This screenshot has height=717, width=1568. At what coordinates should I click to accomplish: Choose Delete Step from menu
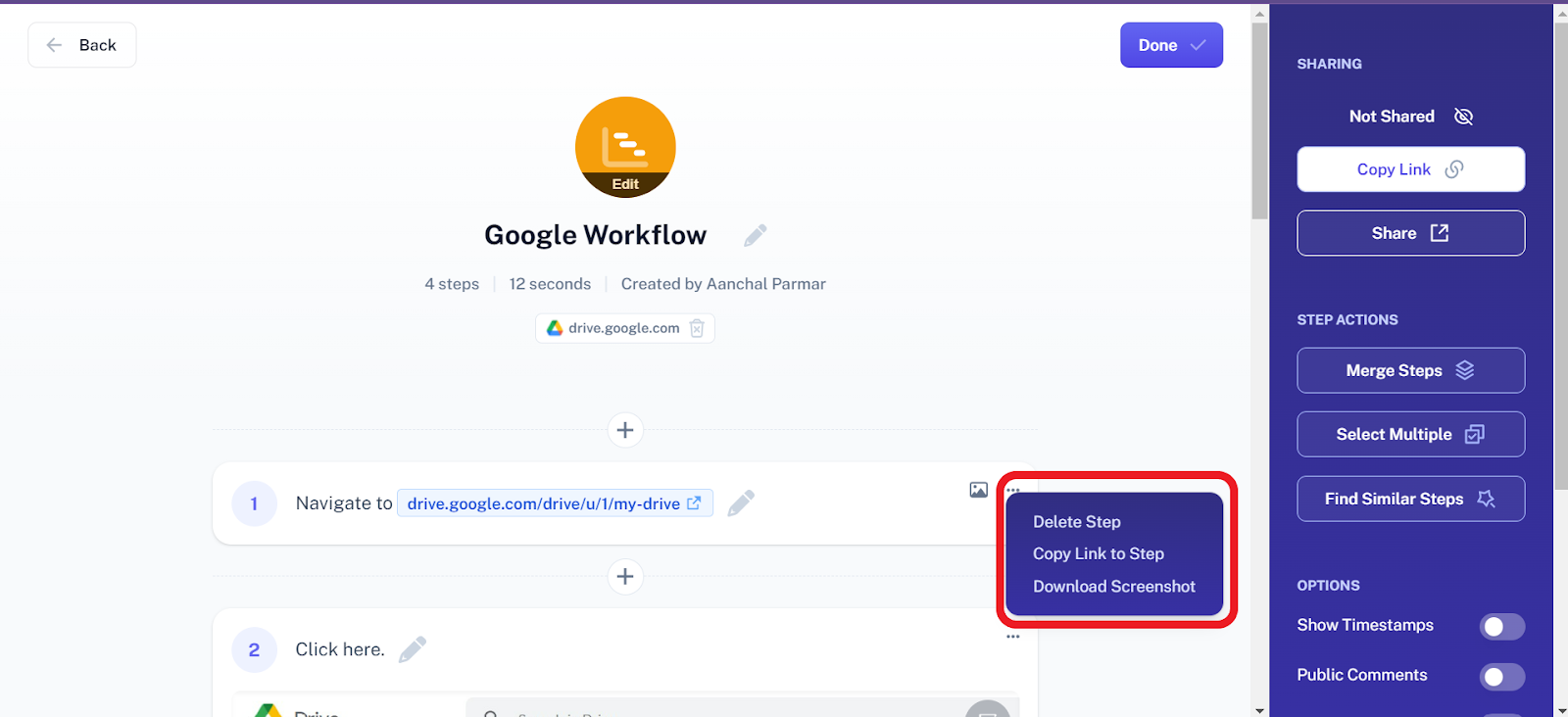(1076, 522)
